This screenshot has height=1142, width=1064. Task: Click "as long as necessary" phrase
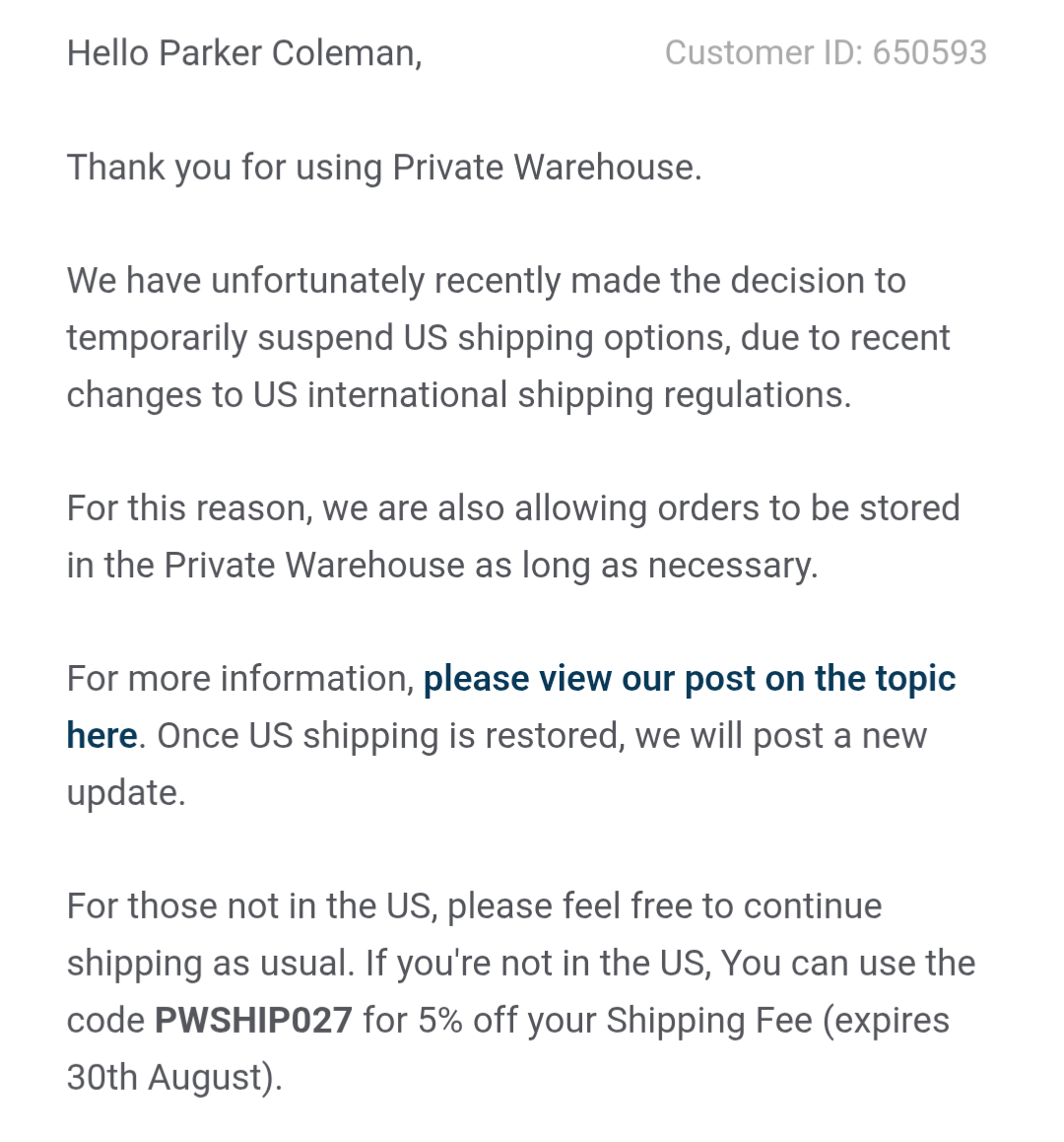point(646,566)
